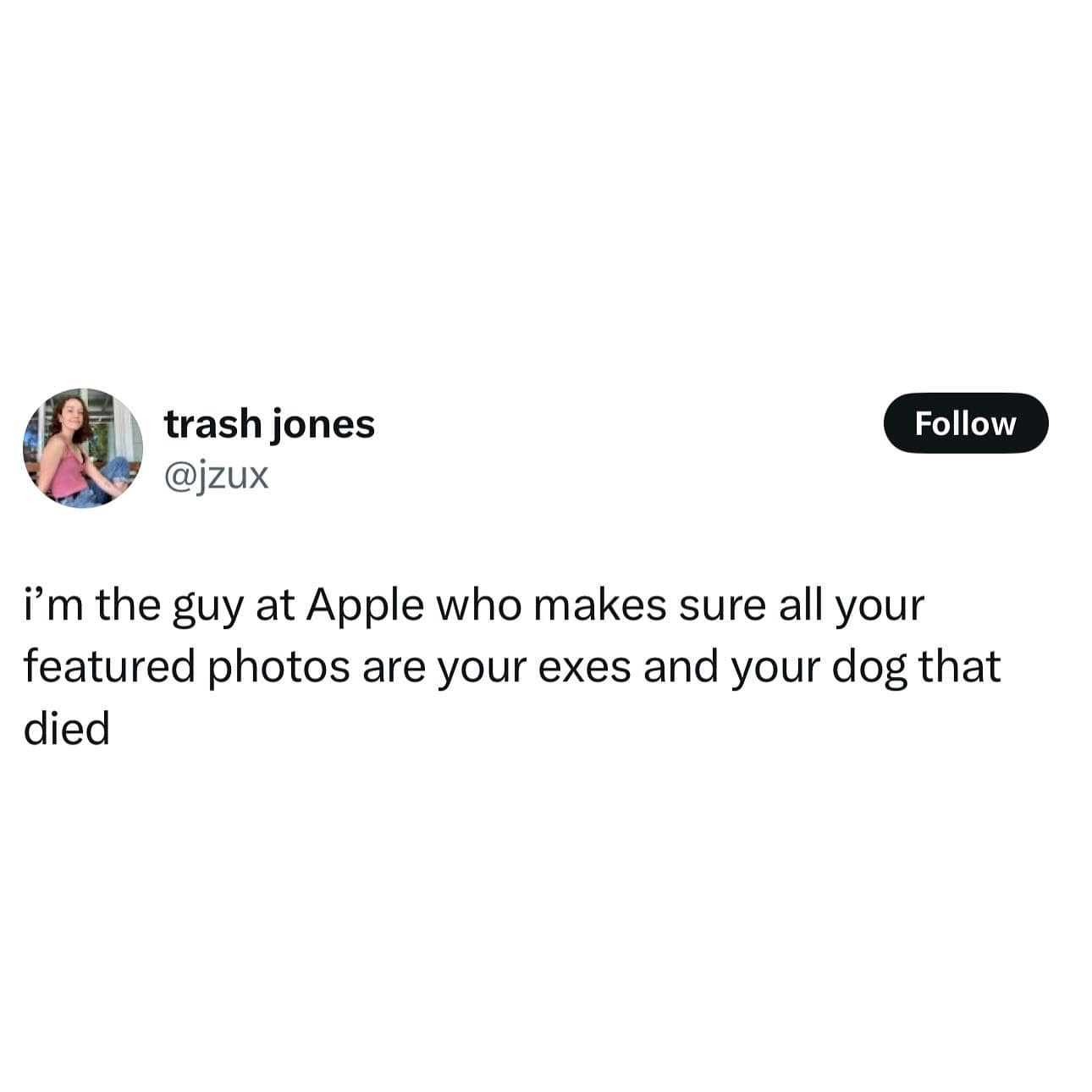Click the word "died" in the tweet

(67, 728)
